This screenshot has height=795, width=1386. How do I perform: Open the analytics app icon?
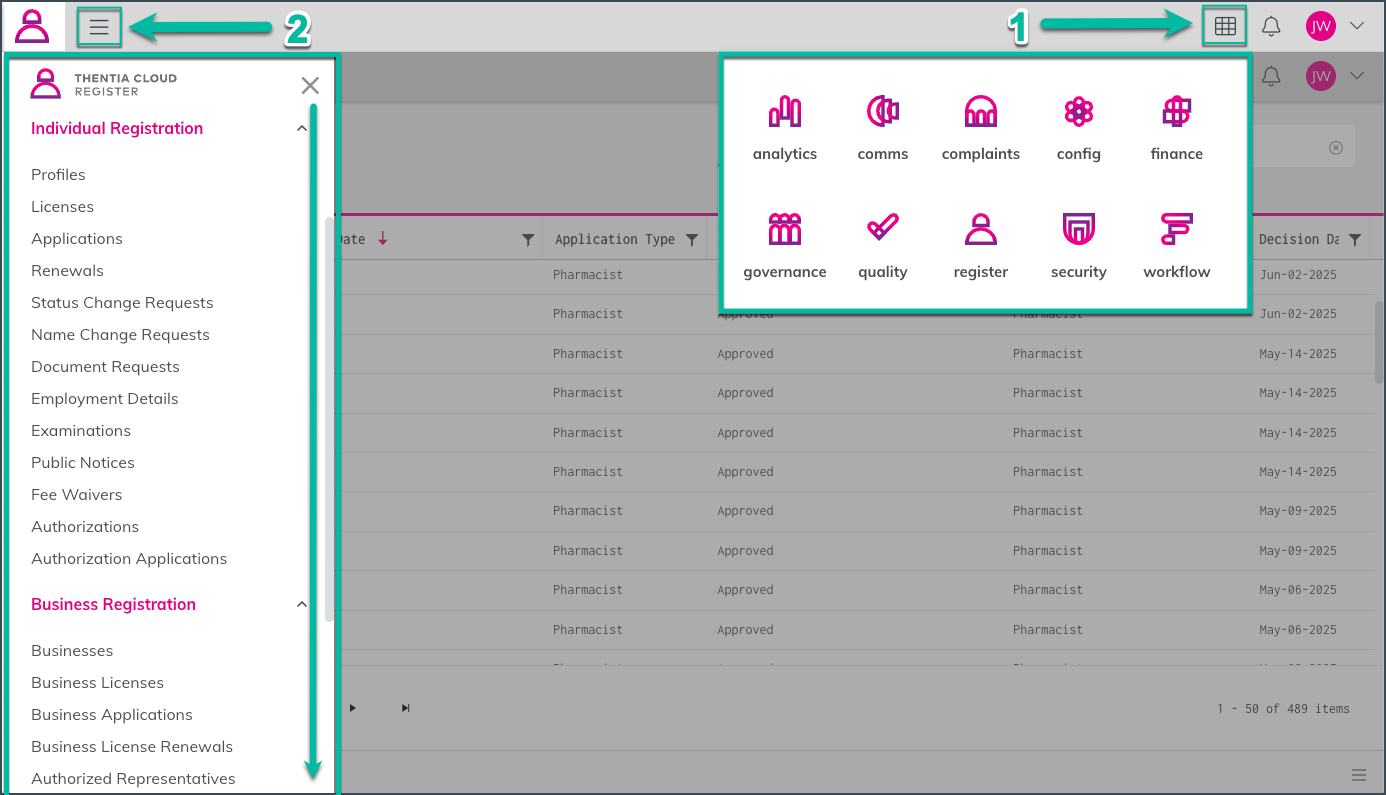(785, 128)
